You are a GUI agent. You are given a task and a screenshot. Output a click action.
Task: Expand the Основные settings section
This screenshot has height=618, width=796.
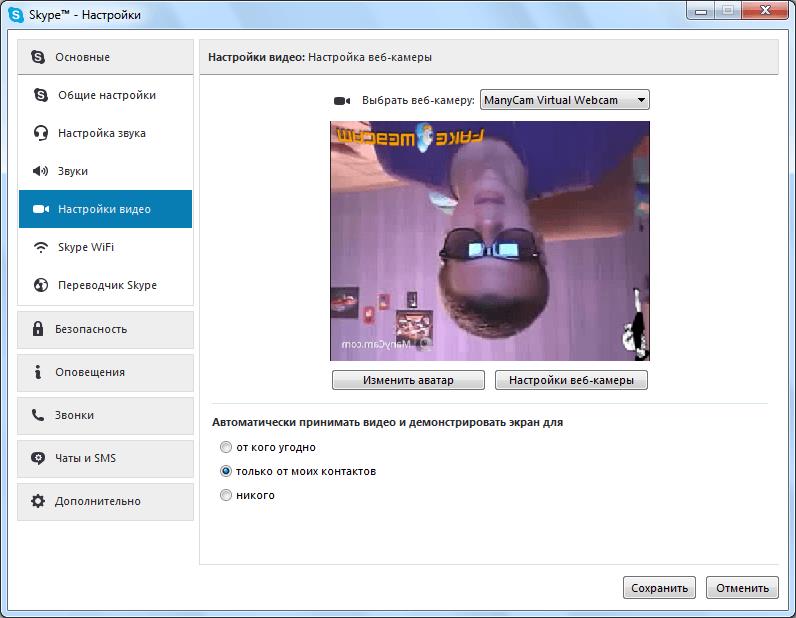(x=106, y=57)
